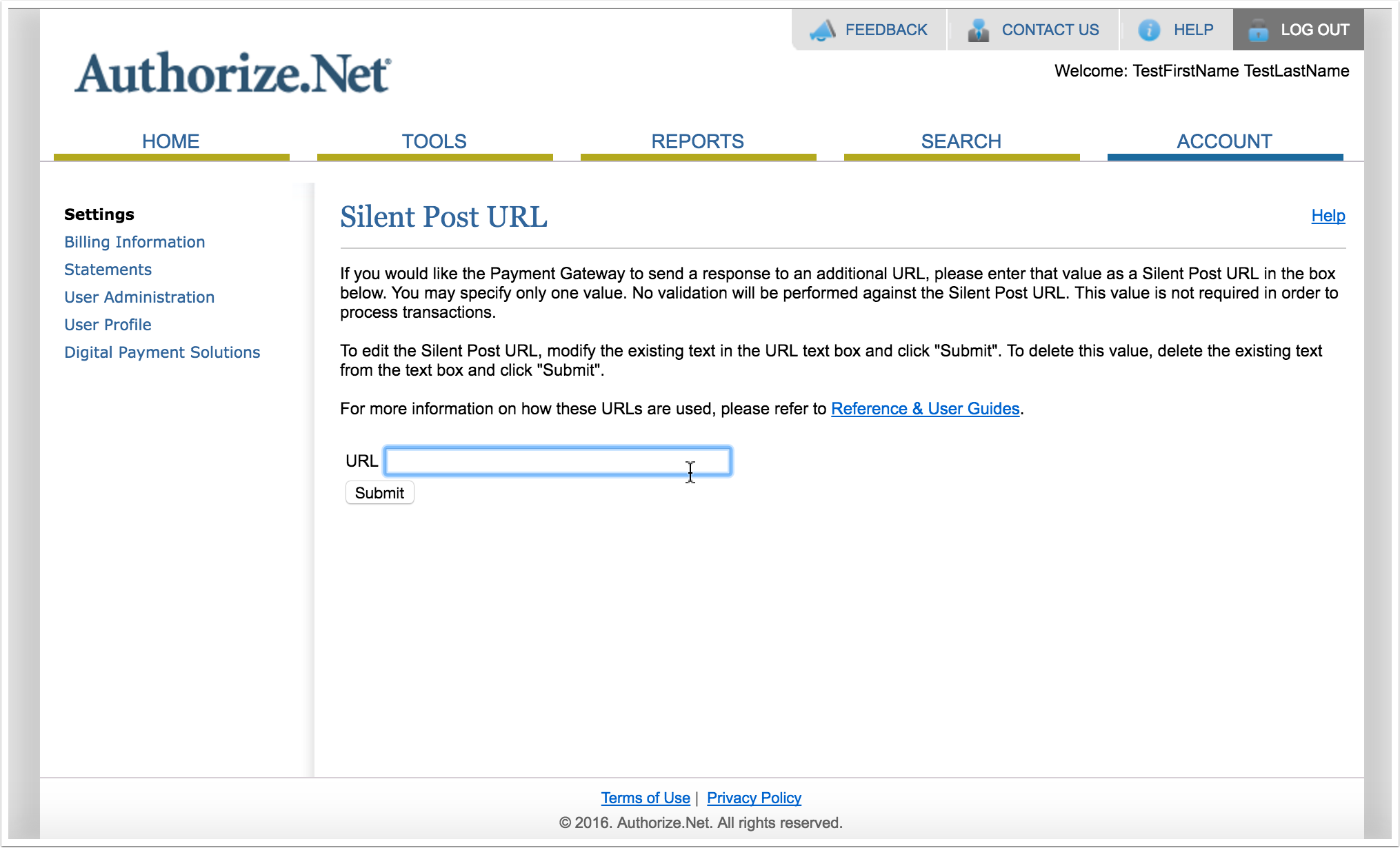This screenshot has width=1400, height=848.
Task: Open the CONTACT US link text
Action: pyautogui.click(x=1050, y=30)
